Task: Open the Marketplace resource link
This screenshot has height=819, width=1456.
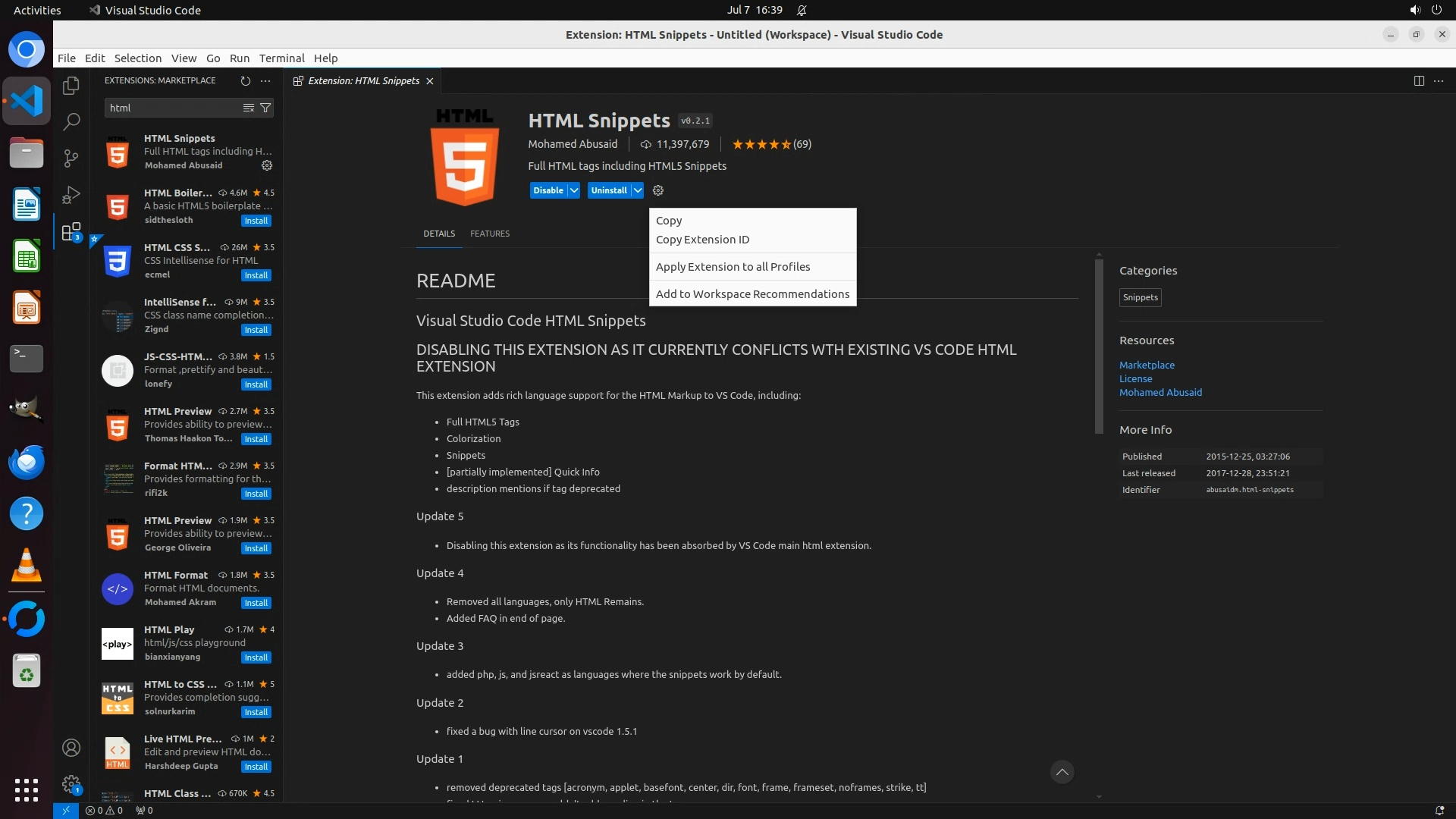Action: click(x=1147, y=365)
